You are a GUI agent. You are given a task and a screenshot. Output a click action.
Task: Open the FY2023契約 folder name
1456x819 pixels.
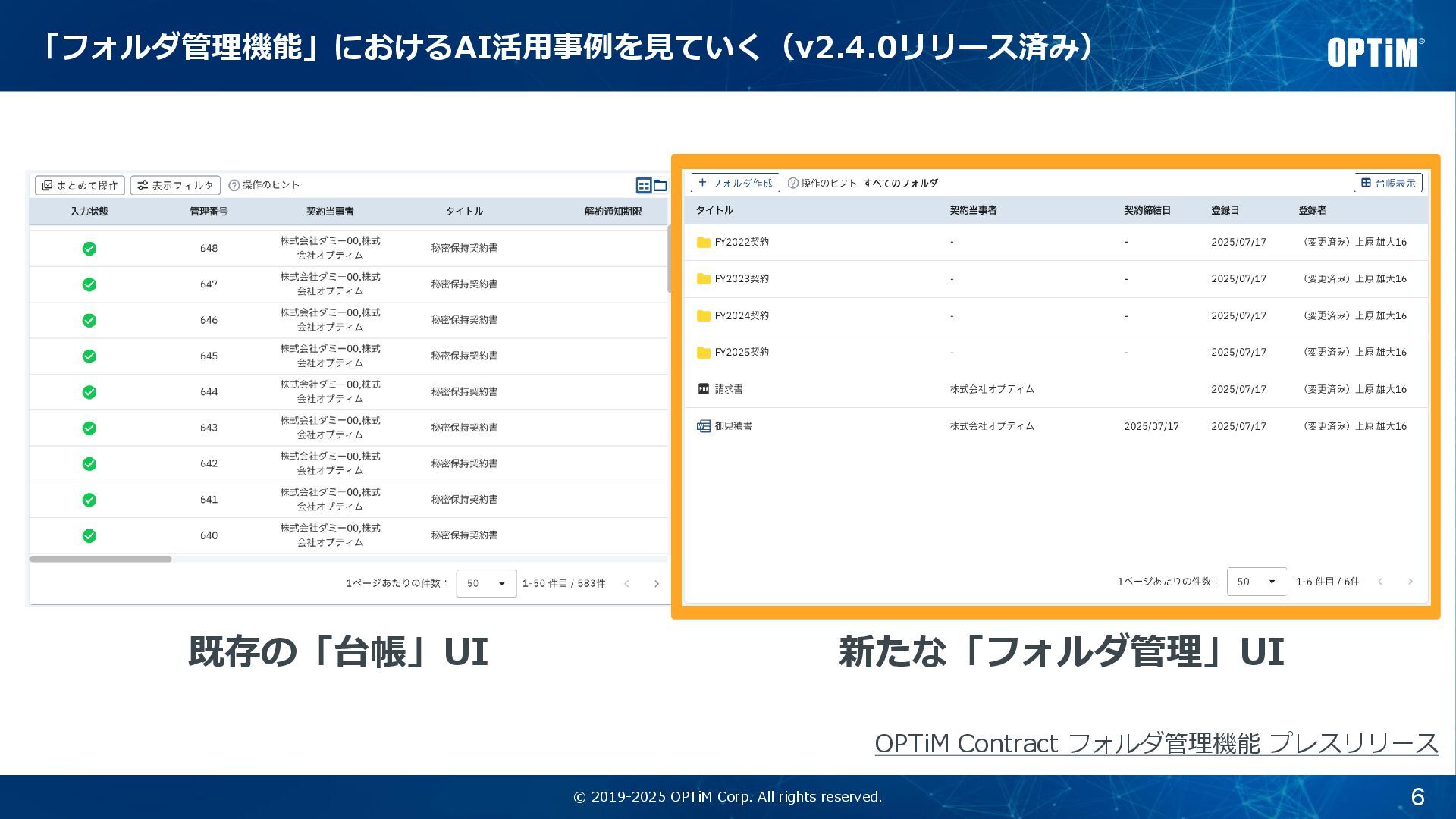(742, 279)
